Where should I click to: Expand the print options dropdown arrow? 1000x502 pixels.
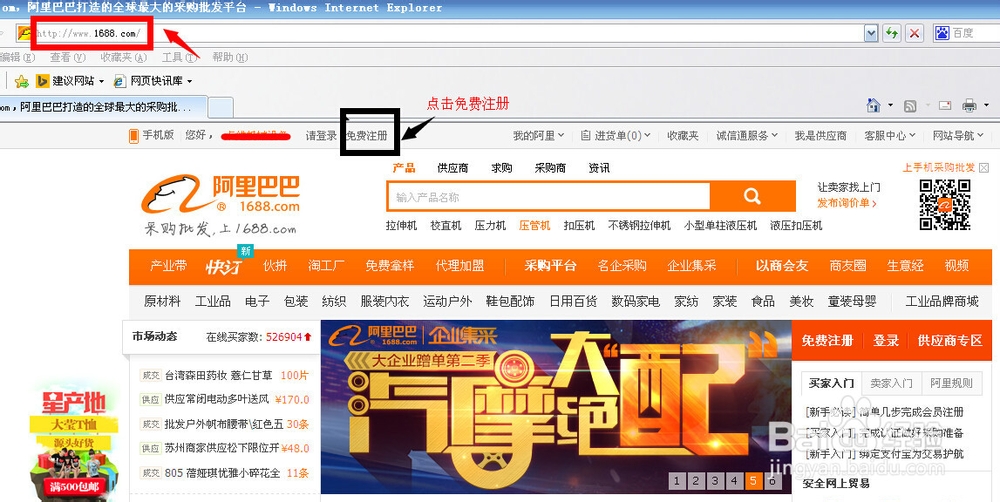pos(986,105)
